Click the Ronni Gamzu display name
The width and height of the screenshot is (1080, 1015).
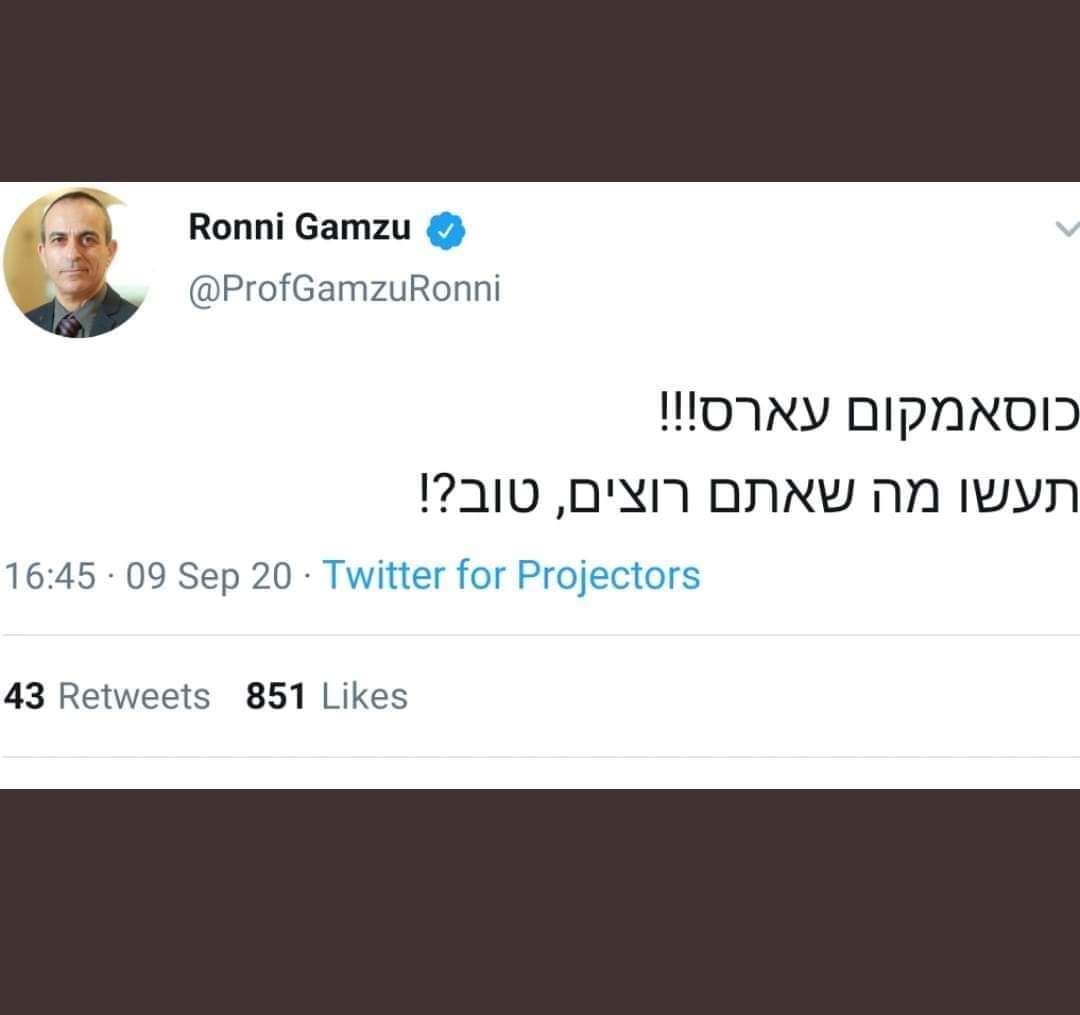pos(300,228)
